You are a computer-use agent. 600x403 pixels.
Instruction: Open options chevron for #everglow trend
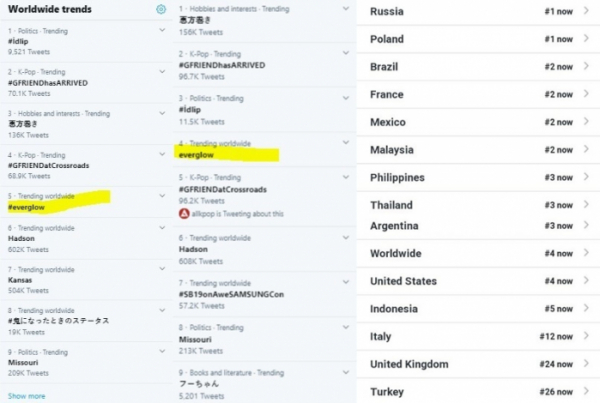[x=162, y=196]
